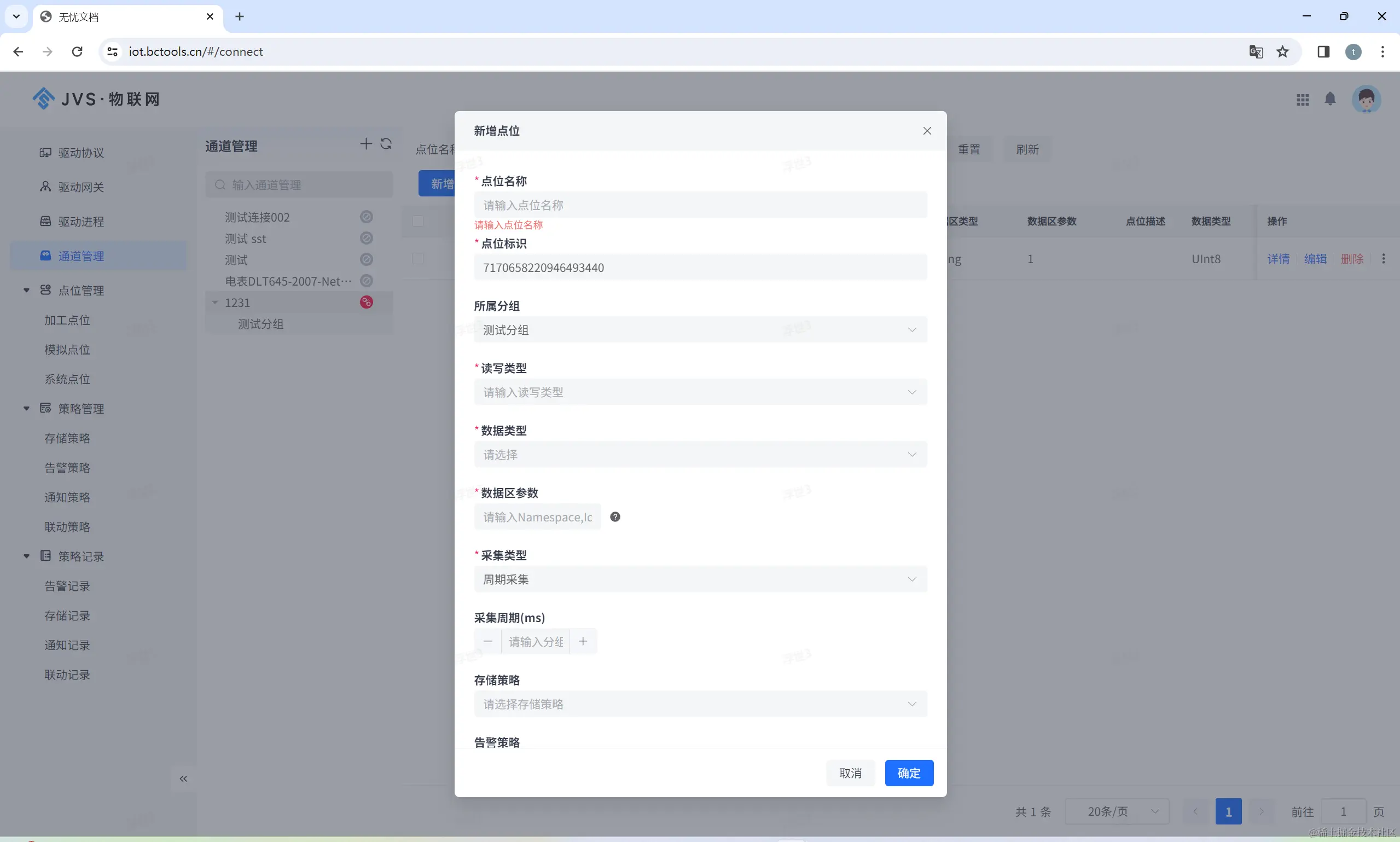Click the 取消 button
Image resolution: width=1400 pixels, height=842 pixels.
coord(850,773)
